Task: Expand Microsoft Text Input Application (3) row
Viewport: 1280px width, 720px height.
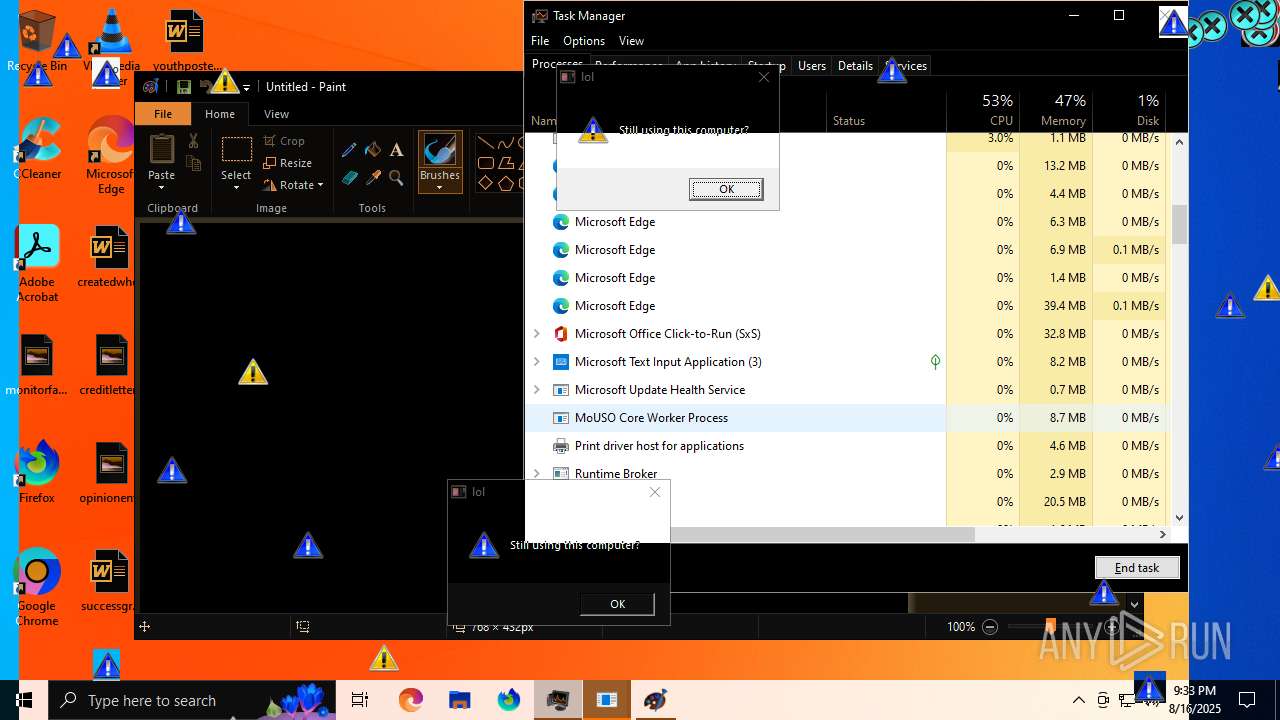Action: tap(537, 362)
